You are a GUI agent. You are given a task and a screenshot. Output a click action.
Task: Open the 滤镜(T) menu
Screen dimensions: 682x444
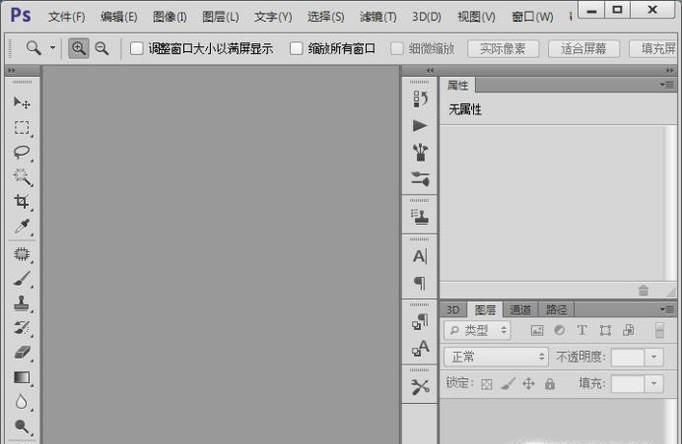376,17
